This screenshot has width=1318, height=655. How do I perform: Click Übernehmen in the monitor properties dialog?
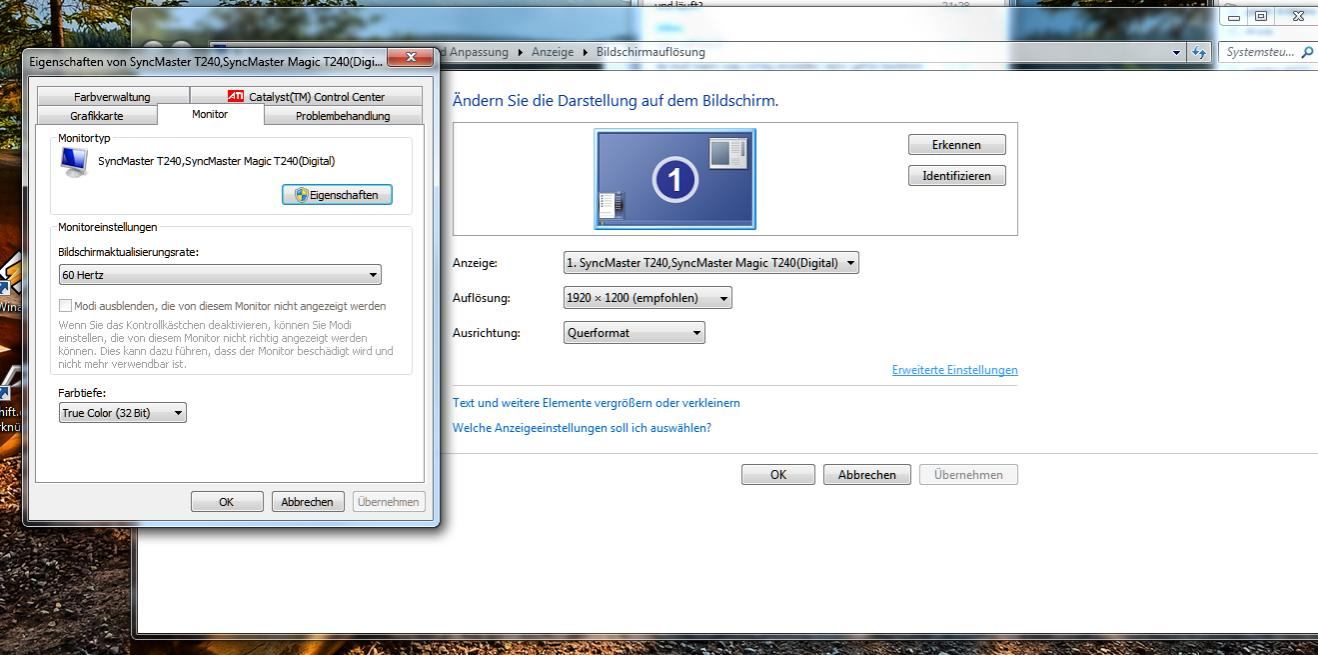[389, 502]
